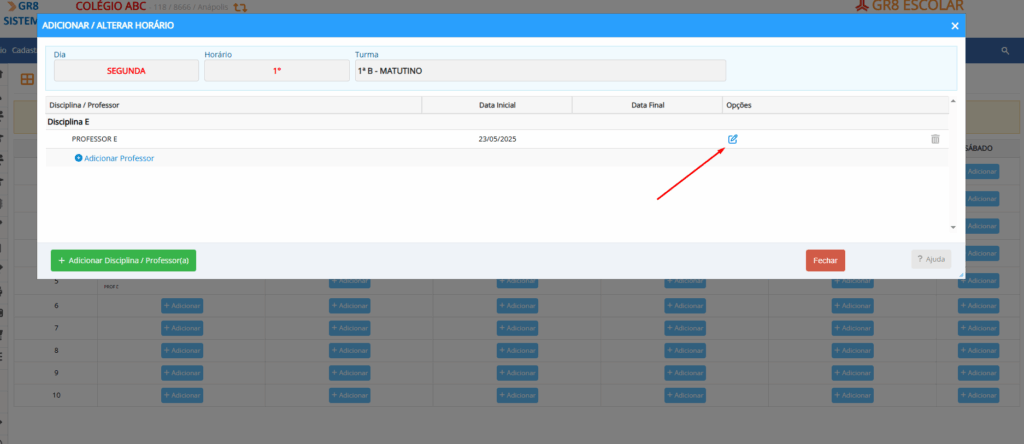Click the list's scroll-down arrow
Viewport: 1024px width, 444px height.
tap(953, 227)
